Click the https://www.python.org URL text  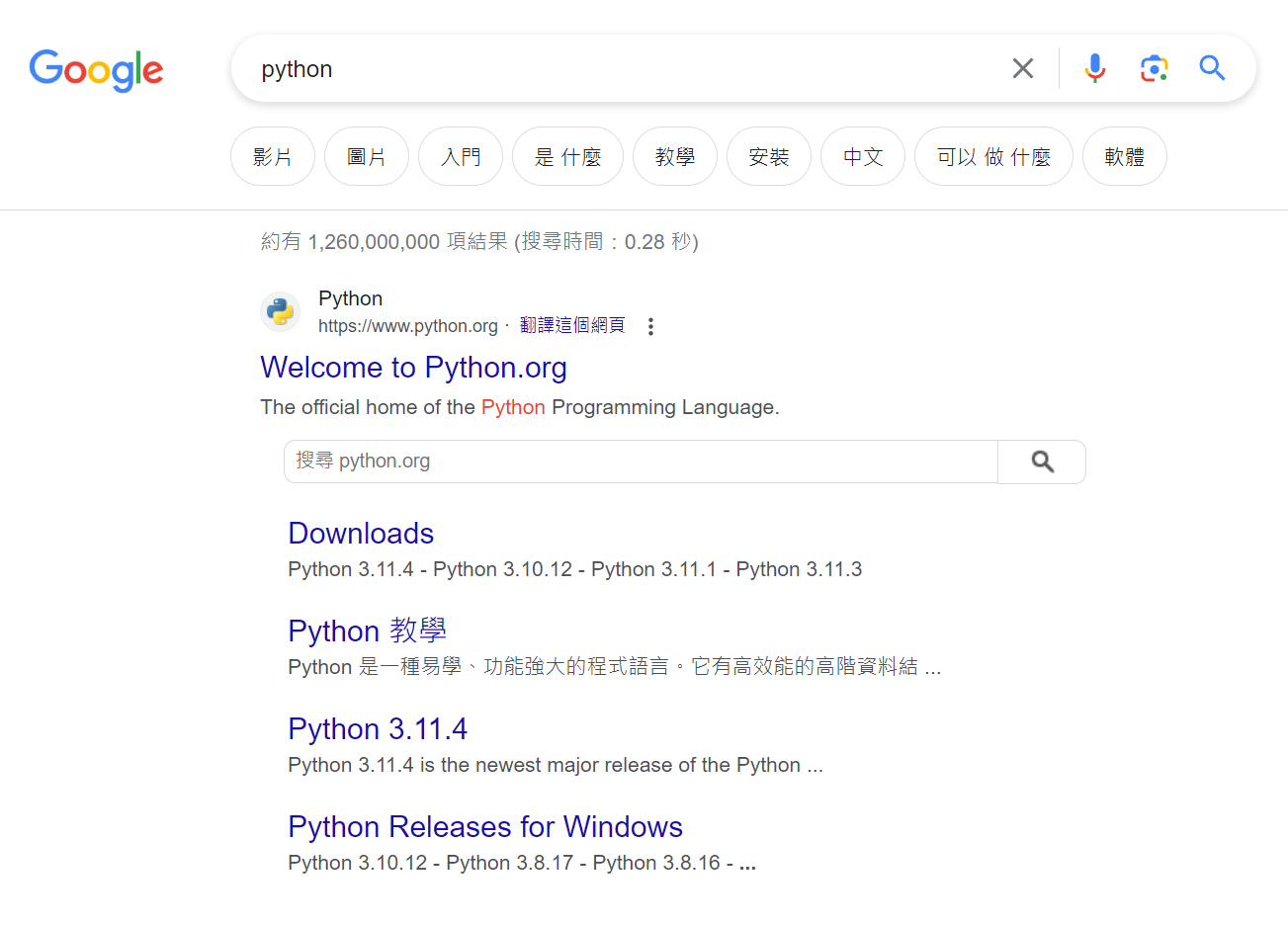[408, 326]
